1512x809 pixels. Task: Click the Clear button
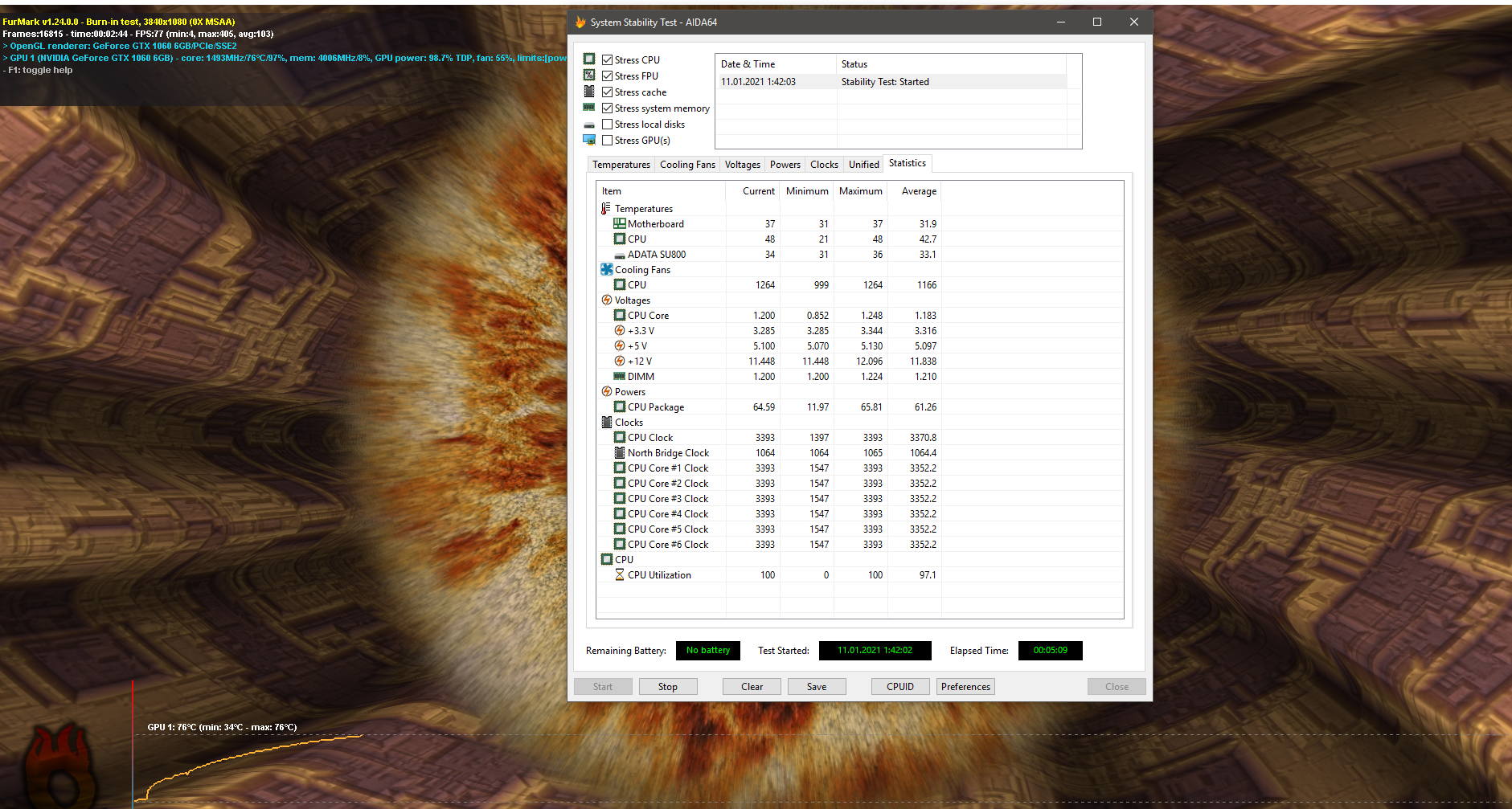pyautogui.click(x=752, y=687)
